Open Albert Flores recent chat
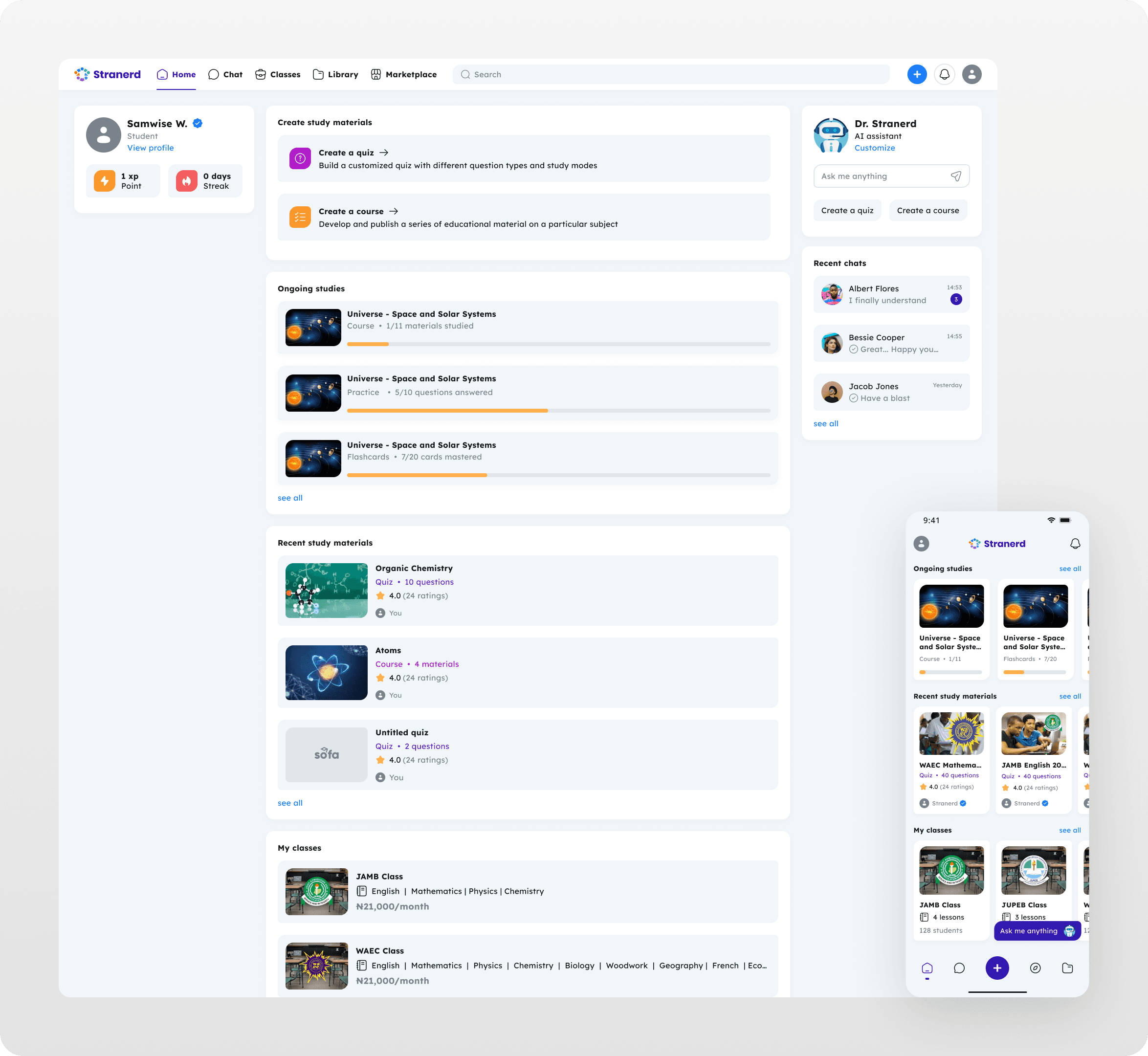This screenshot has height=1056, width=1148. click(x=891, y=294)
